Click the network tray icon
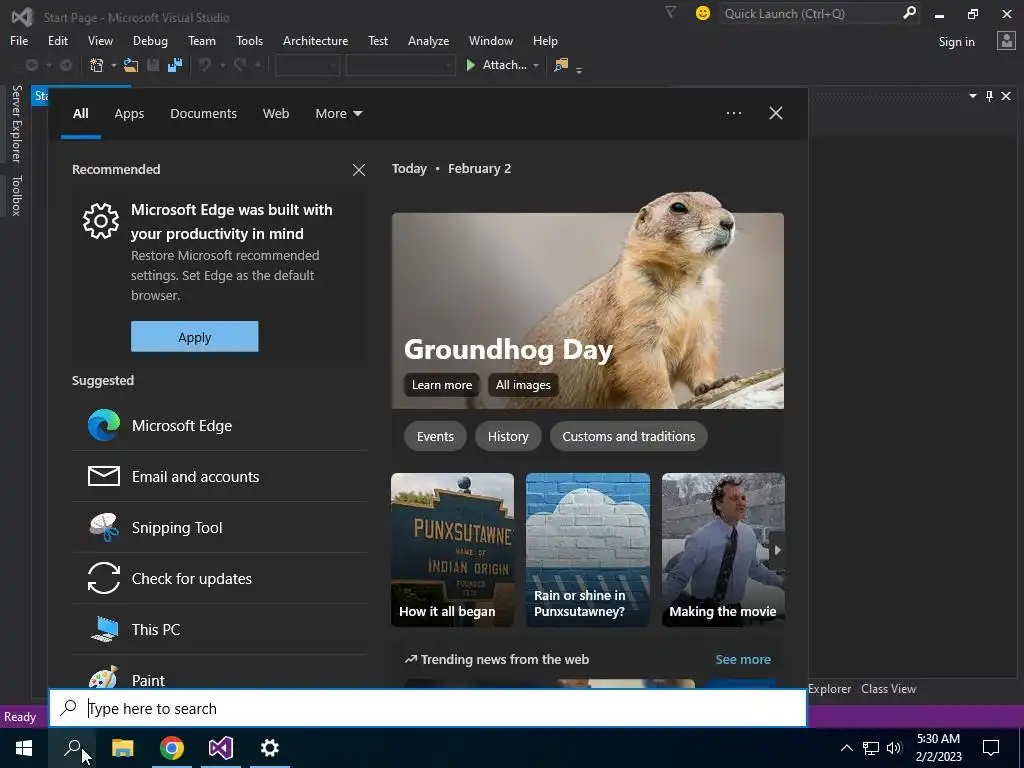 pos(871,748)
